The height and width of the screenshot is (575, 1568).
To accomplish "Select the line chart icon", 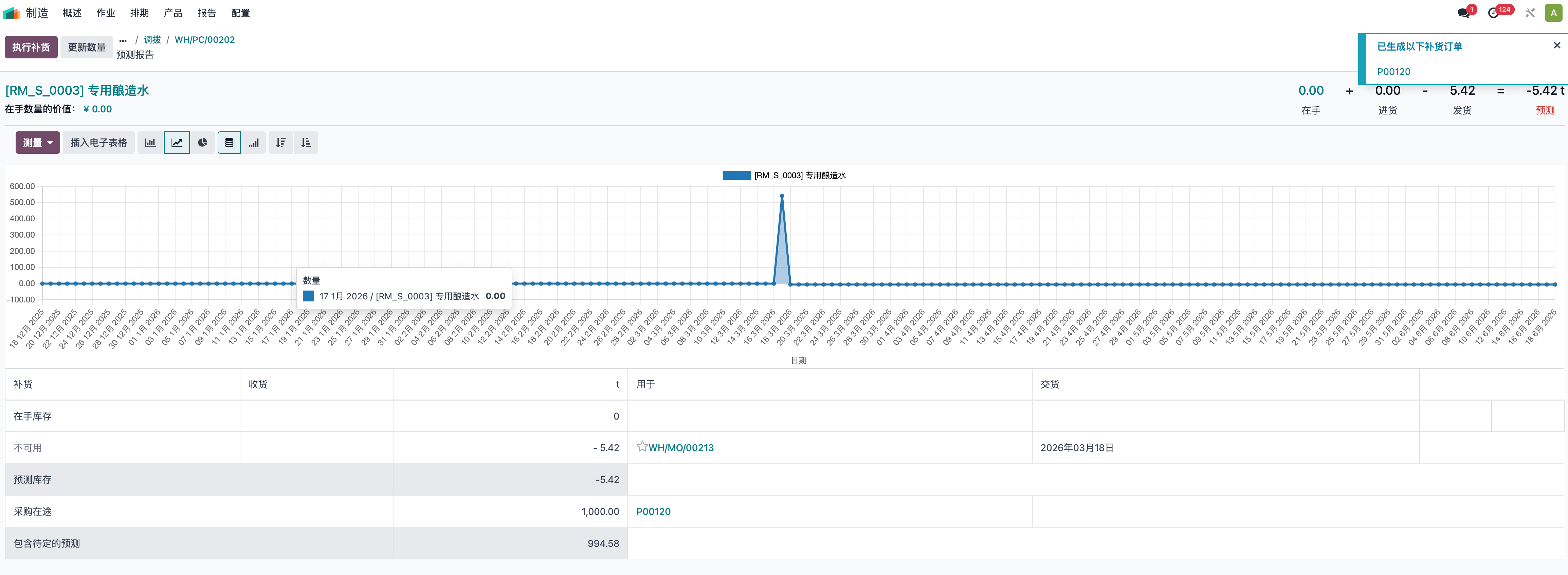I will (x=177, y=142).
